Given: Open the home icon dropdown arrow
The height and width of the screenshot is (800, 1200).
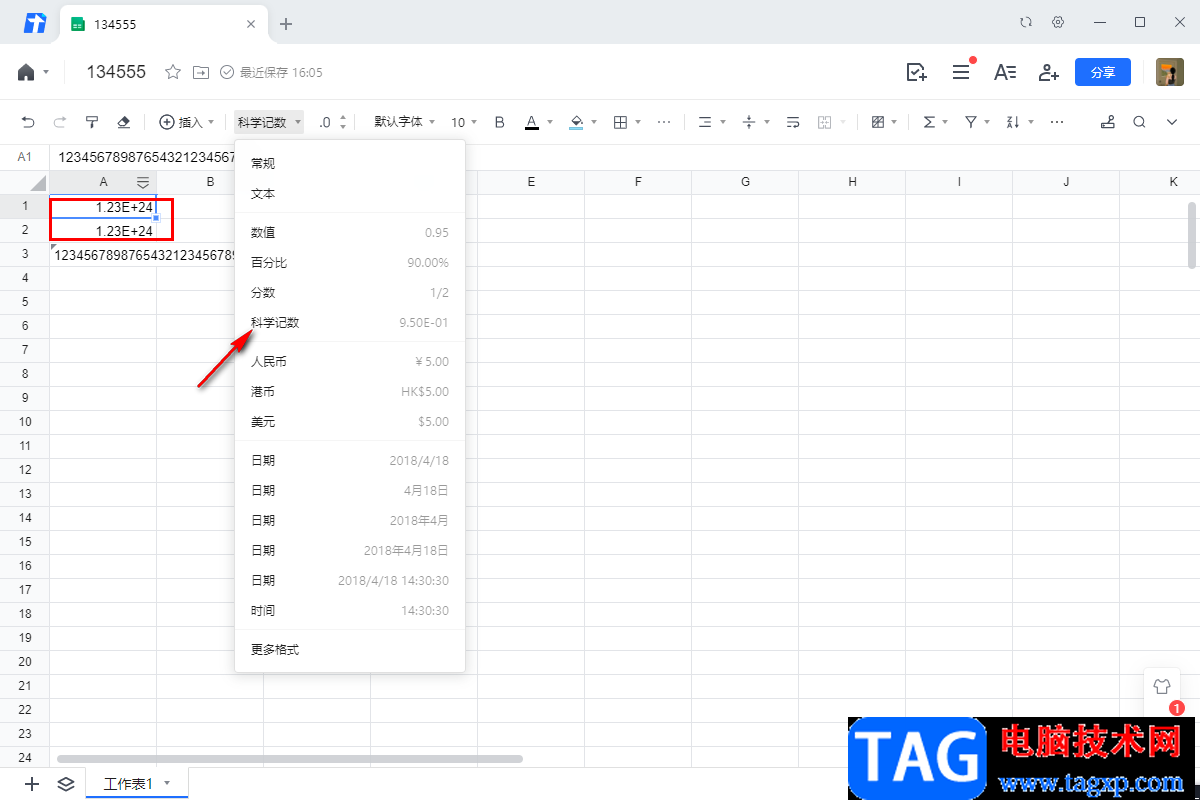Looking at the screenshot, I should pos(46,72).
